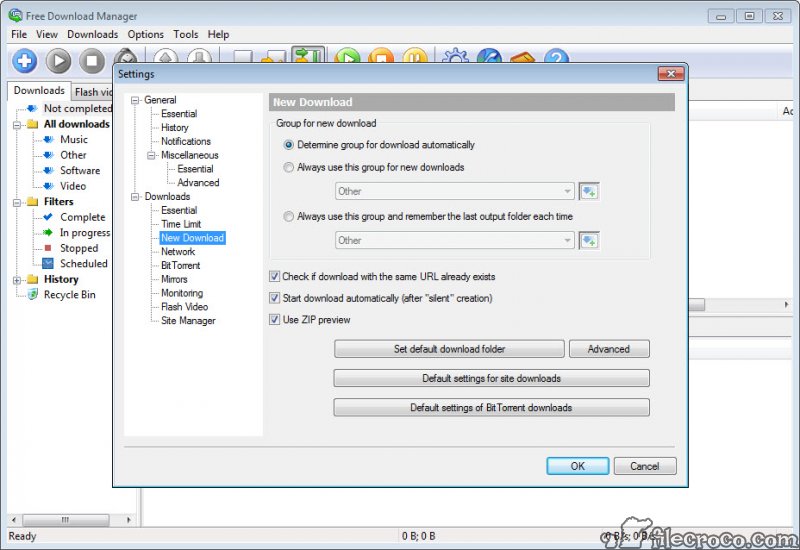Click the yellow Pause All downloads icon

[415, 56]
